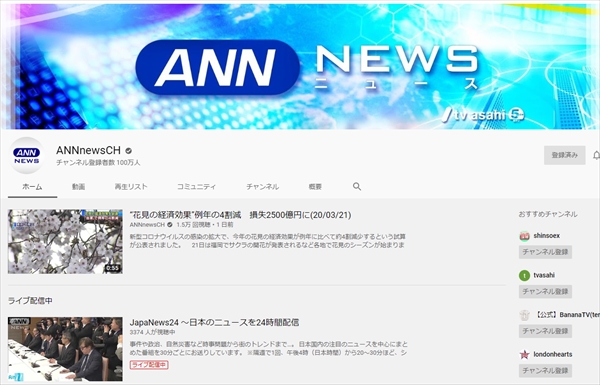Switch to the 動画 tab
600x385 pixels.
78,187
